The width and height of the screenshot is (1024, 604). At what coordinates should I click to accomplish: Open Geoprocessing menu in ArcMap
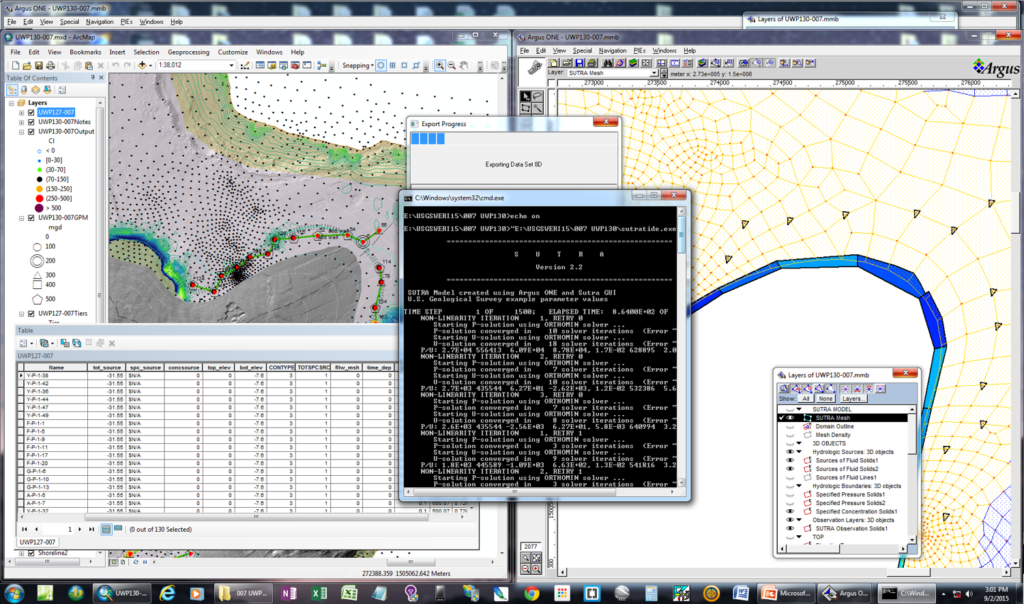point(188,52)
